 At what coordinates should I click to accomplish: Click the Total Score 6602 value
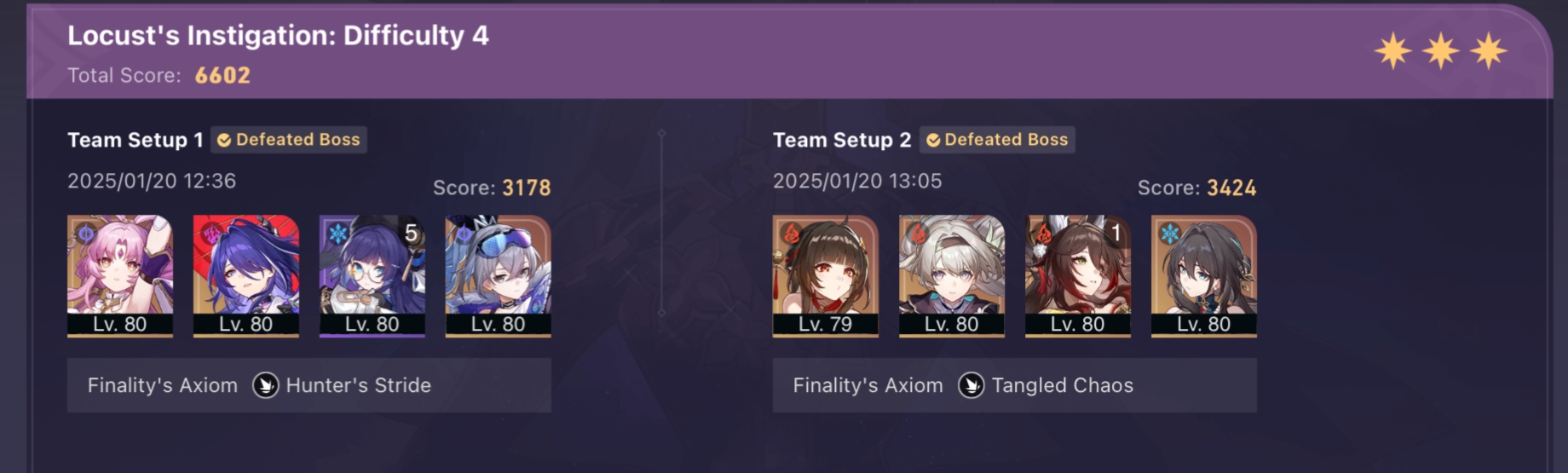point(222,76)
